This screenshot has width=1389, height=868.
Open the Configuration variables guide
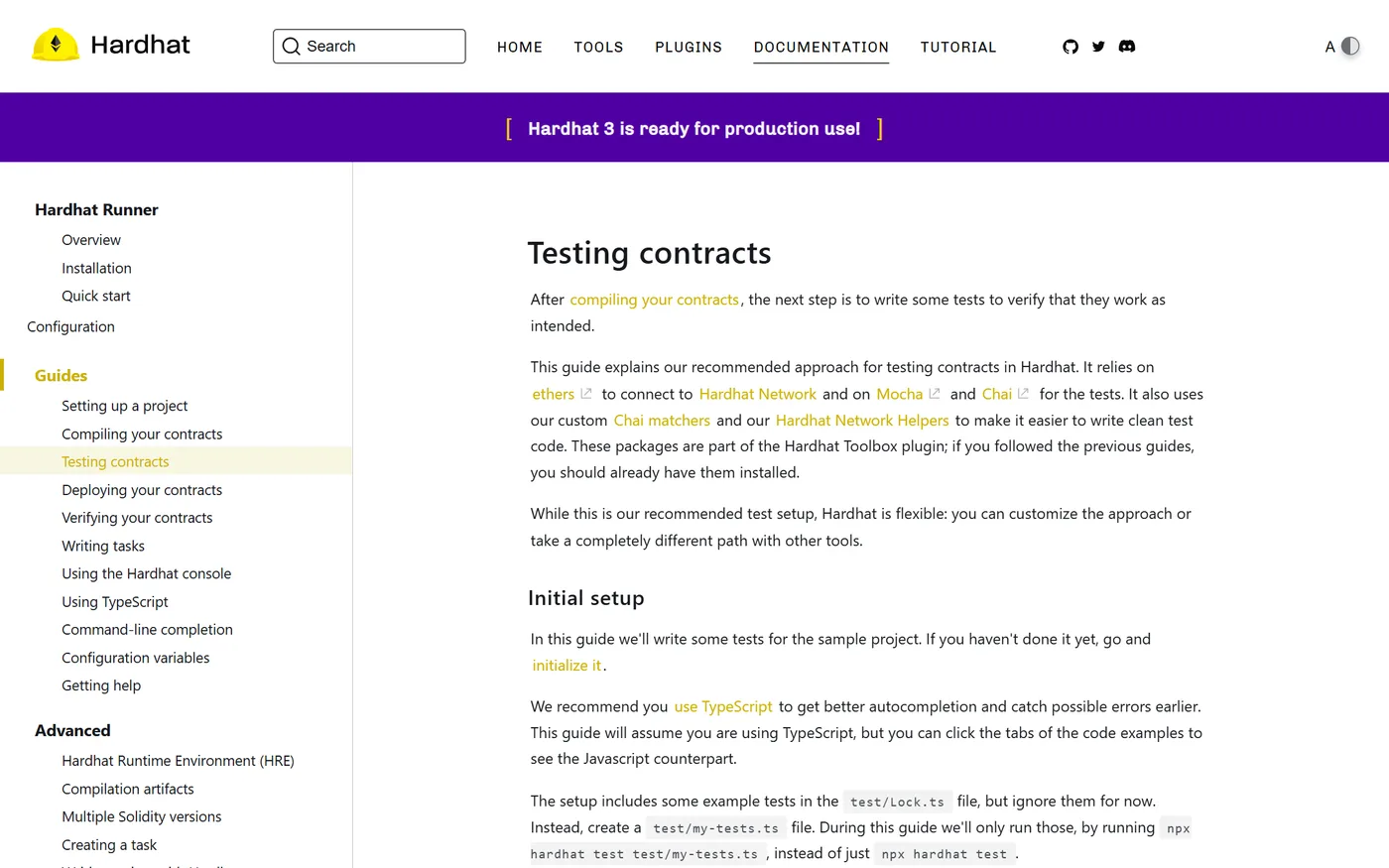tap(136, 658)
